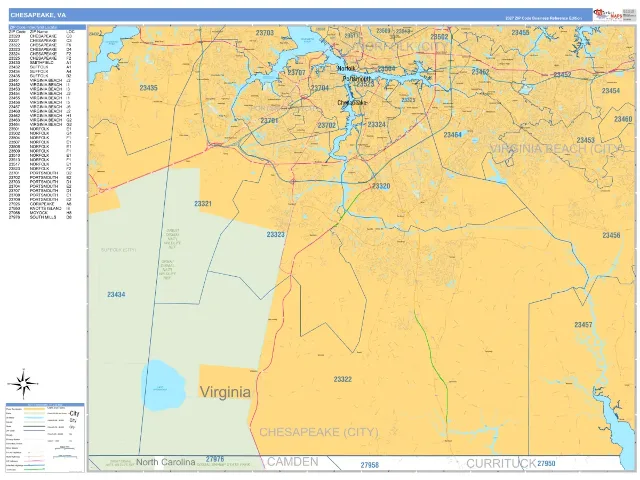Select the 23464 ZIP code label
The height and width of the screenshot is (480, 640).
tap(453, 134)
